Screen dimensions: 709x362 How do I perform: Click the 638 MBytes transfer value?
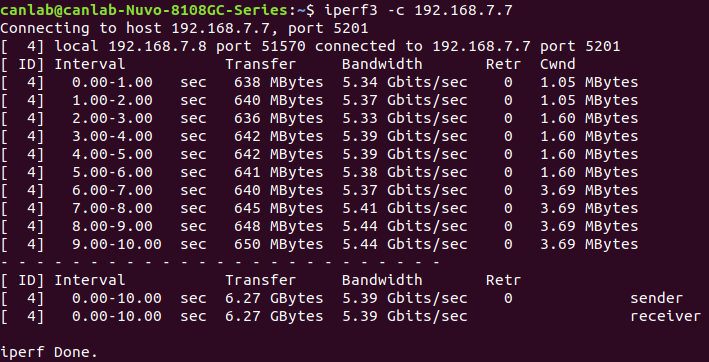click(279, 82)
